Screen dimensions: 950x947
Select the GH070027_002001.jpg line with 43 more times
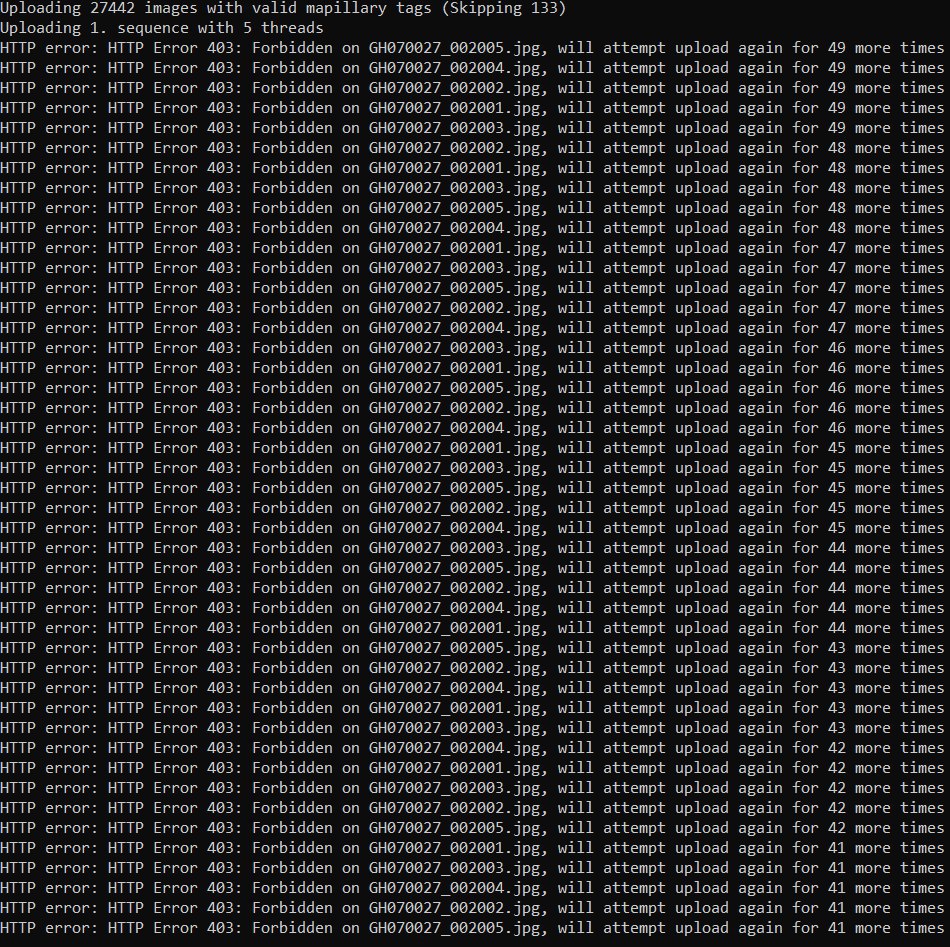472,708
